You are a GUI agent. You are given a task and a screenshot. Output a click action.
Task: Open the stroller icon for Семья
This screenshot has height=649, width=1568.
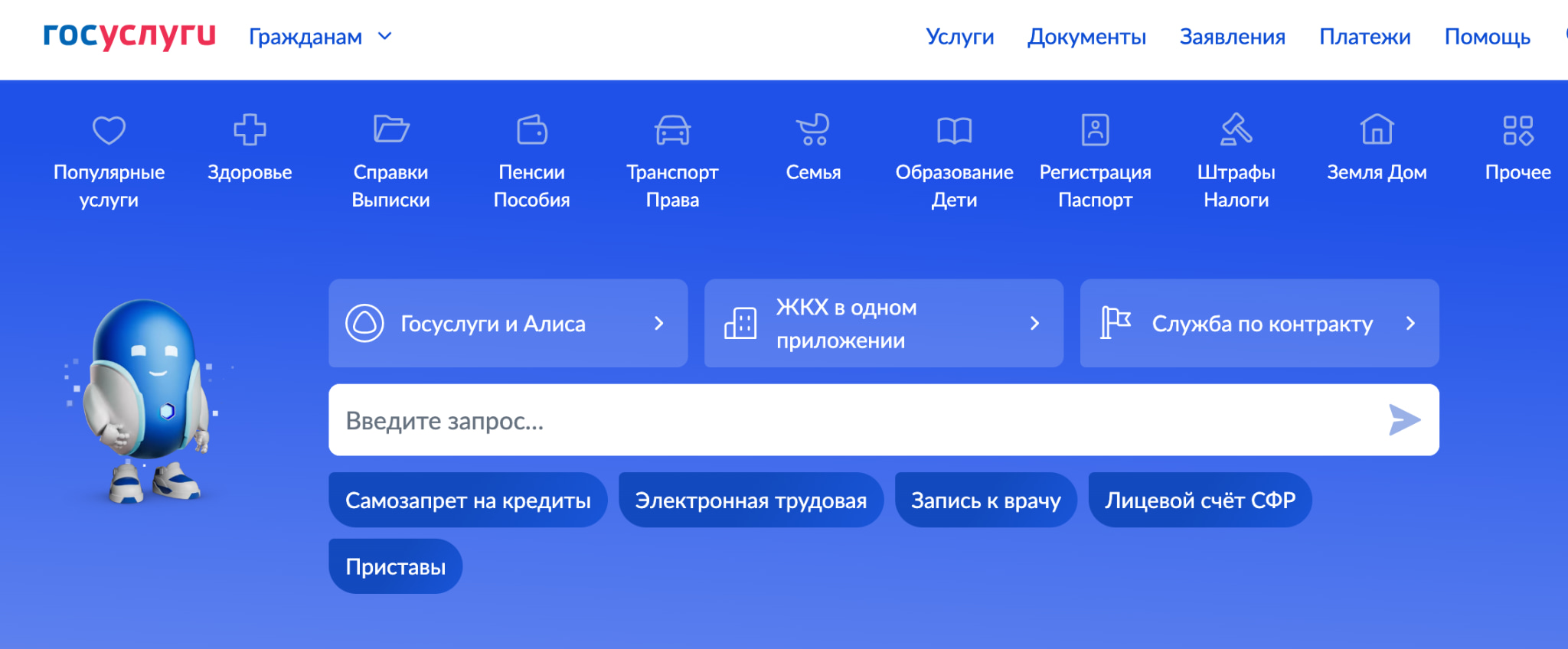tap(813, 130)
